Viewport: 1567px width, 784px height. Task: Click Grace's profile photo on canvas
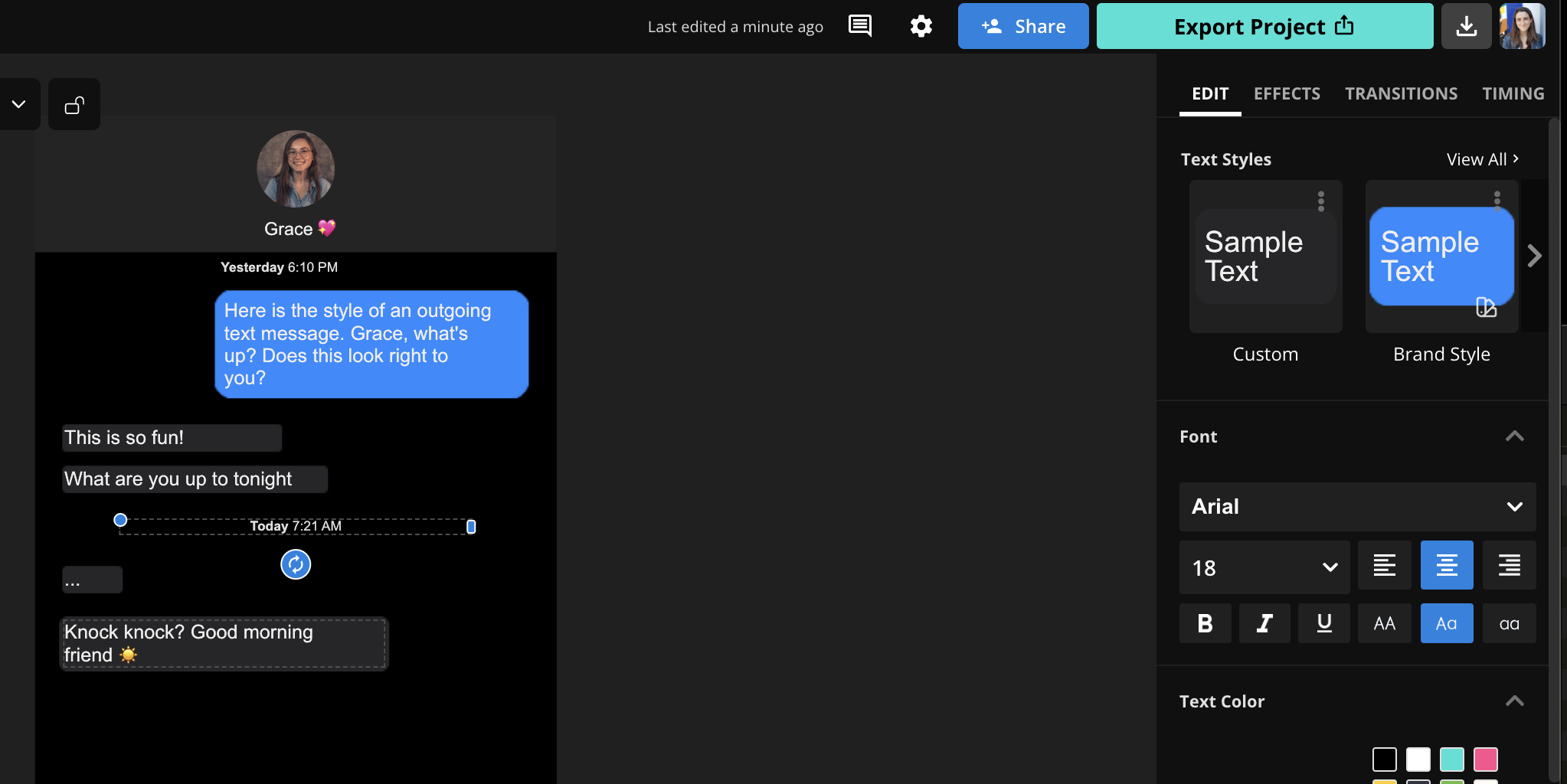pyautogui.click(x=296, y=168)
